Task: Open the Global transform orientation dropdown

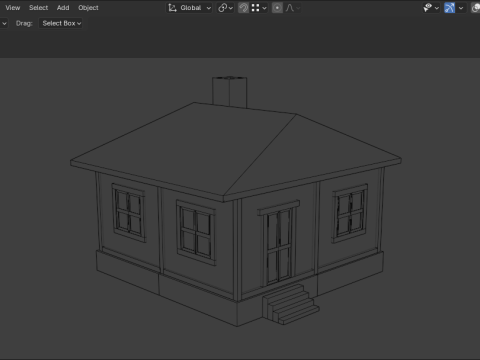Action: tap(189, 8)
